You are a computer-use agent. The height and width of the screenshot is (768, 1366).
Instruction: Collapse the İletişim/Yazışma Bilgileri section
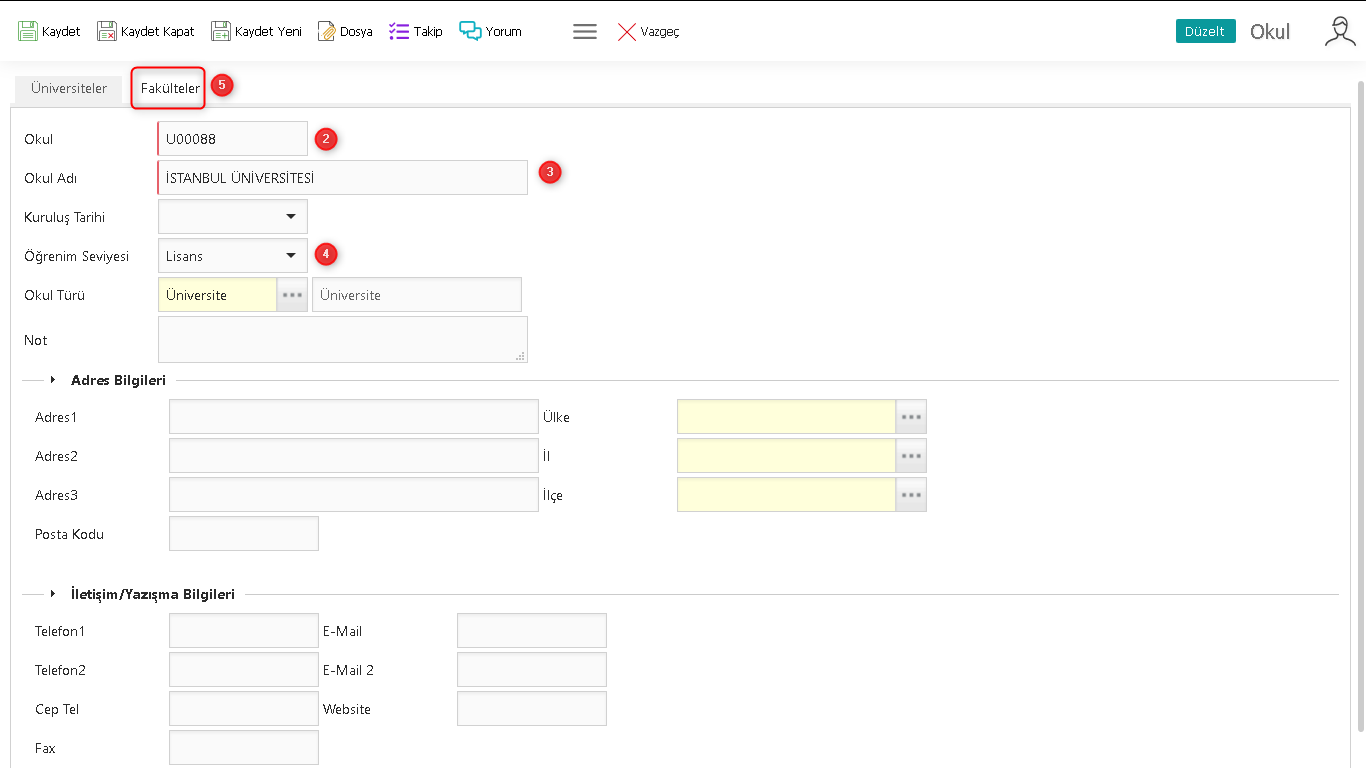[x=53, y=594]
